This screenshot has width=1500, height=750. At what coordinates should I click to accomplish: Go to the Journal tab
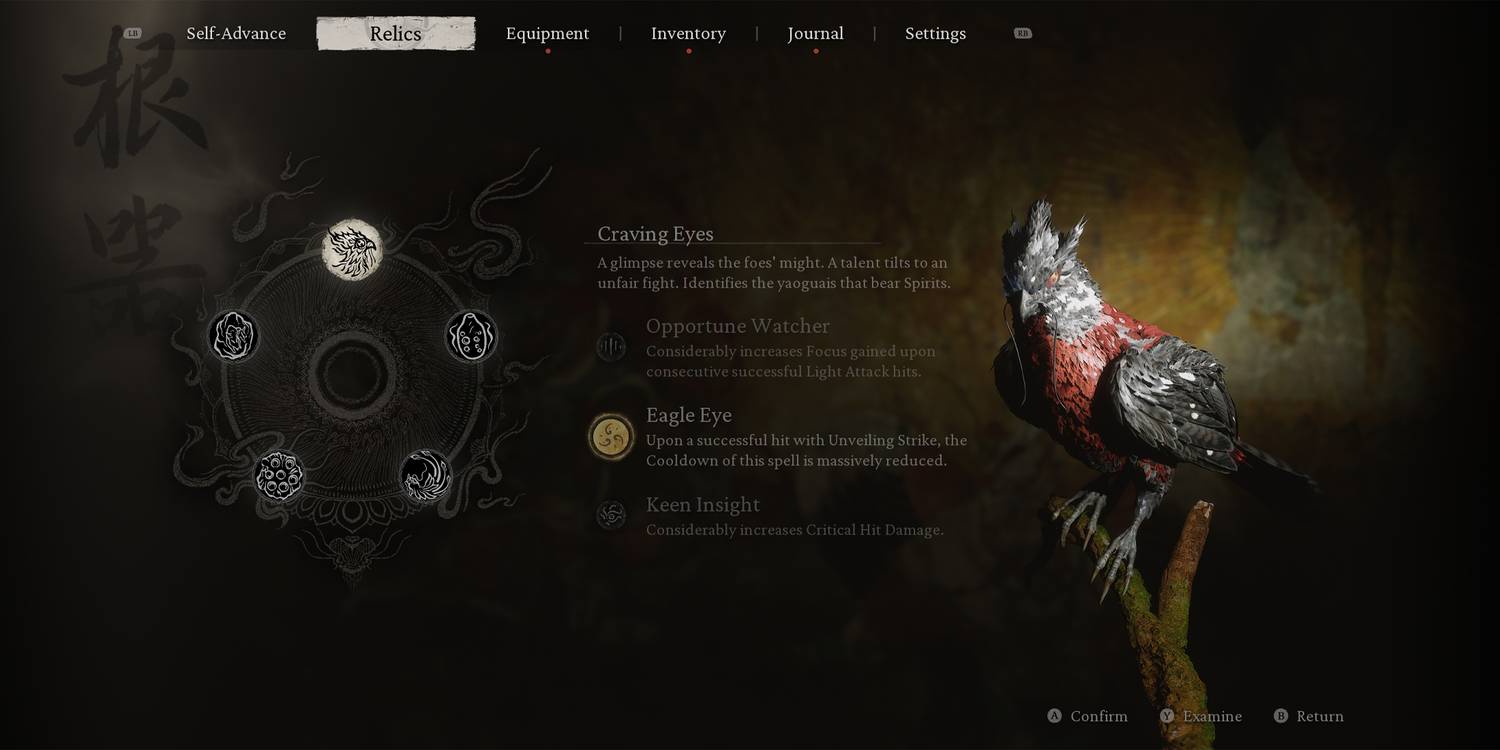[x=815, y=33]
